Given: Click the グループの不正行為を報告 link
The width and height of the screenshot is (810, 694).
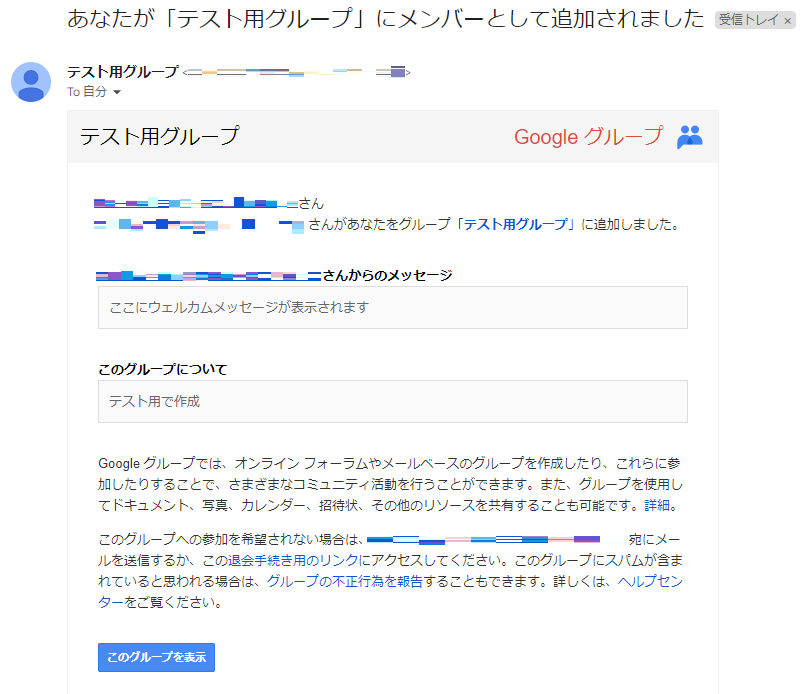Looking at the screenshot, I should pyautogui.click(x=330, y=581).
